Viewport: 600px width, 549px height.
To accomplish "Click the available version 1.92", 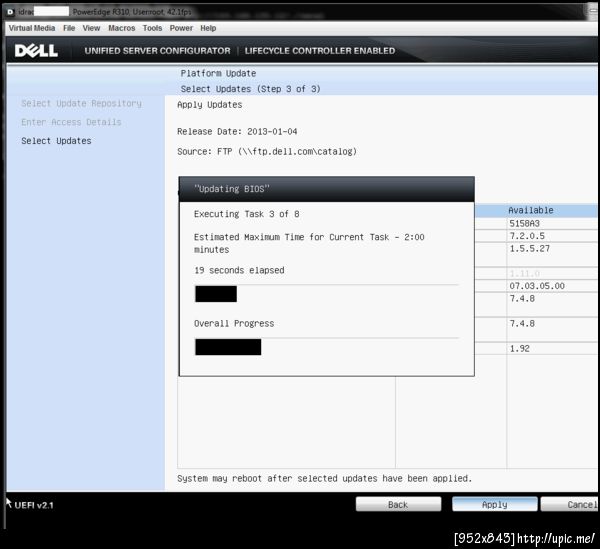I will (x=519, y=349).
